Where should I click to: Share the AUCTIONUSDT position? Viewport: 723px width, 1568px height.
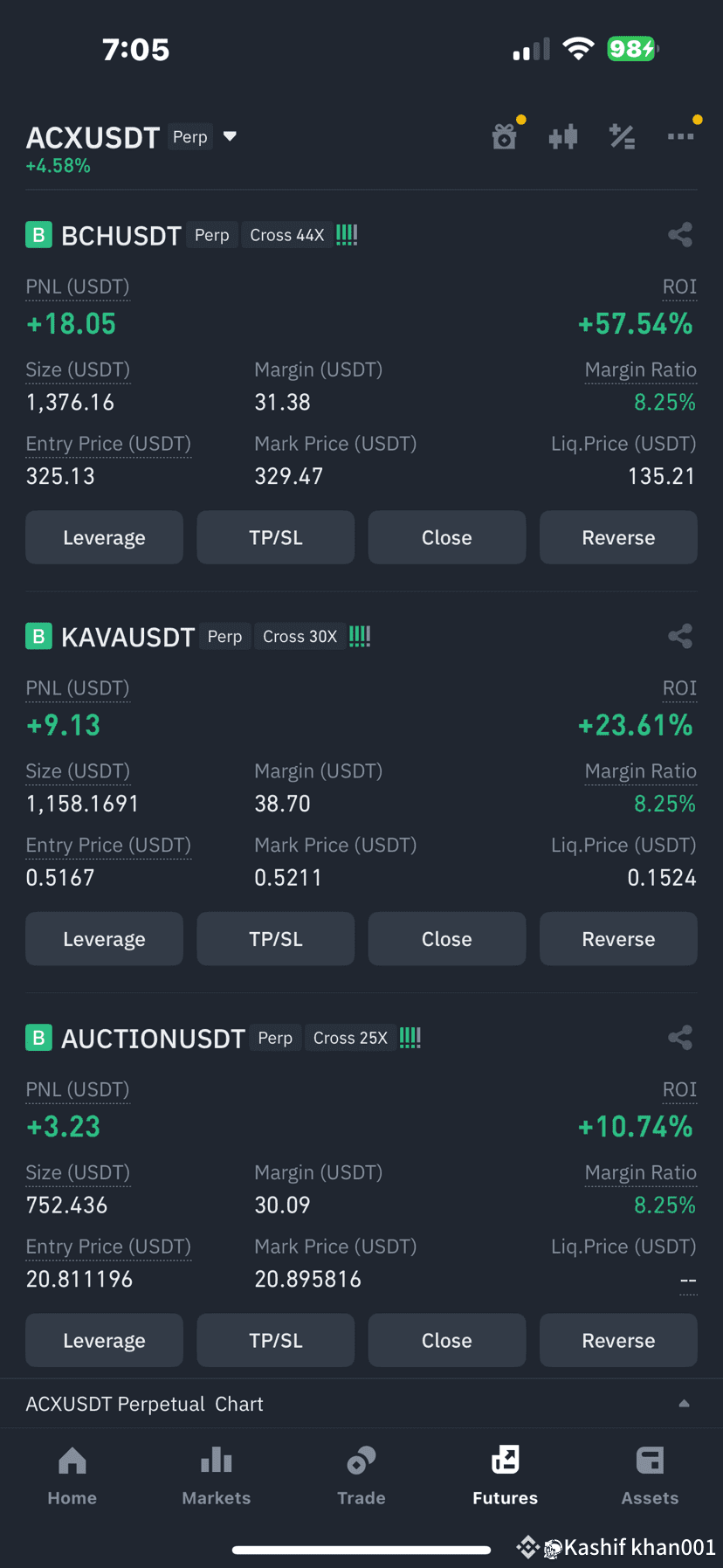click(680, 1037)
